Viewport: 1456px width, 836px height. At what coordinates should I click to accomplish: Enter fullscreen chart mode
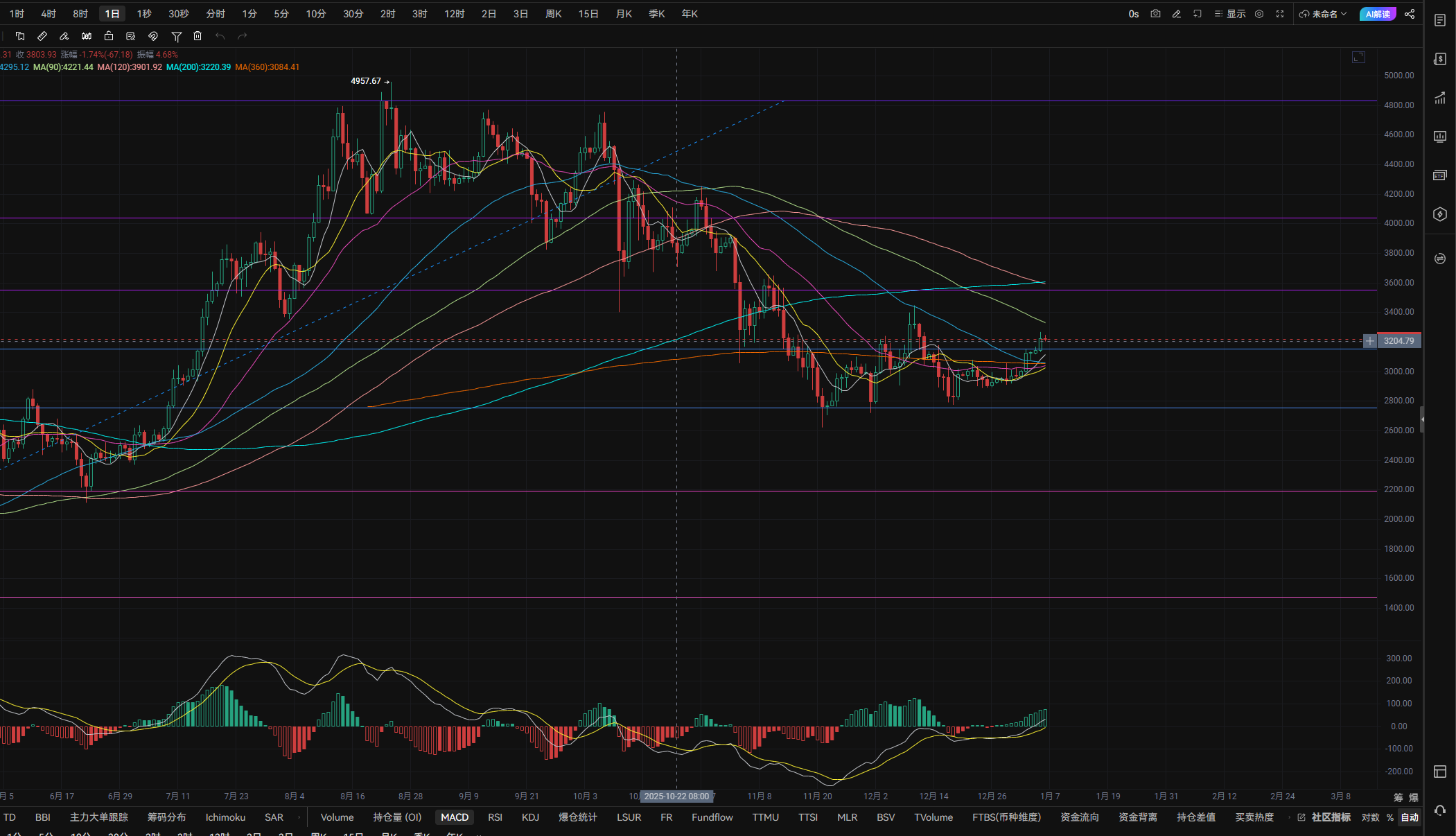[1280, 14]
